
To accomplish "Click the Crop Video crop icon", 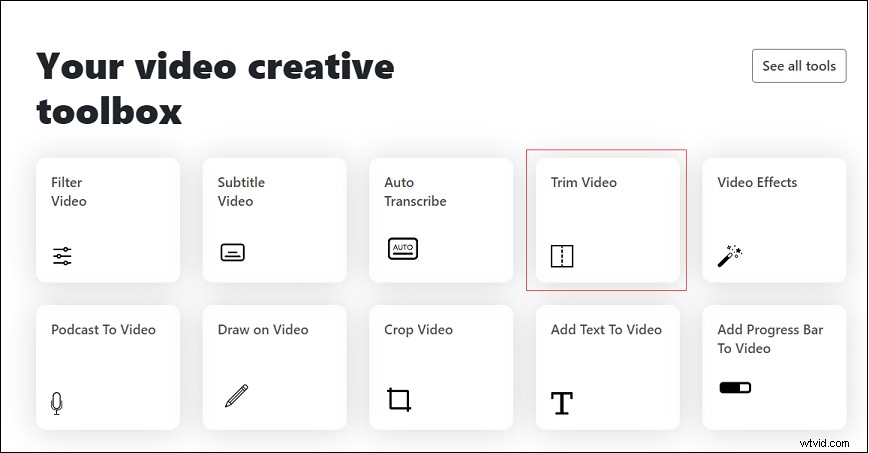I will coord(399,399).
